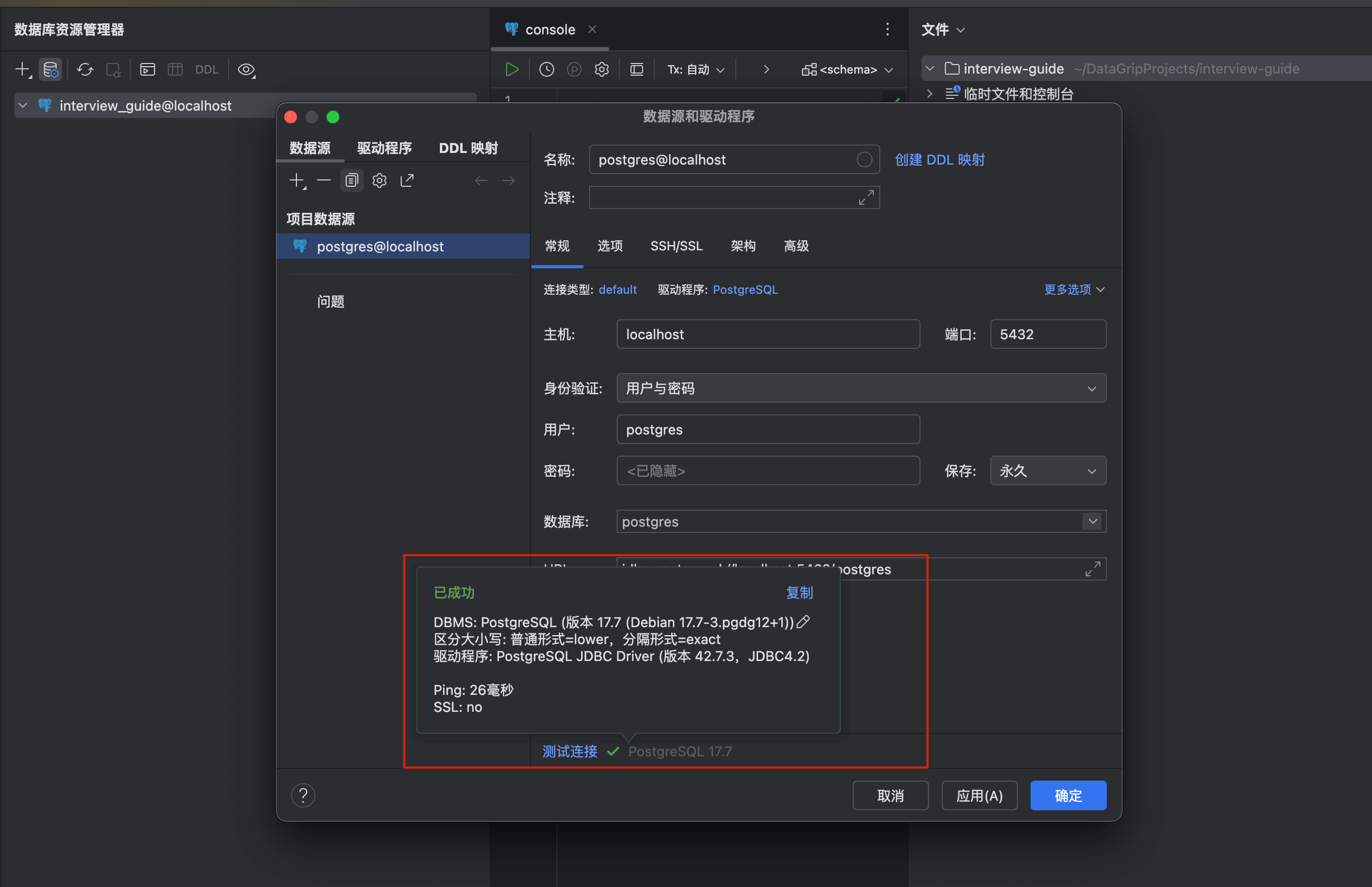Click the DDL button in explorer toolbar
The width and height of the screenshot is (1372, 887).
tap(207, 70)
